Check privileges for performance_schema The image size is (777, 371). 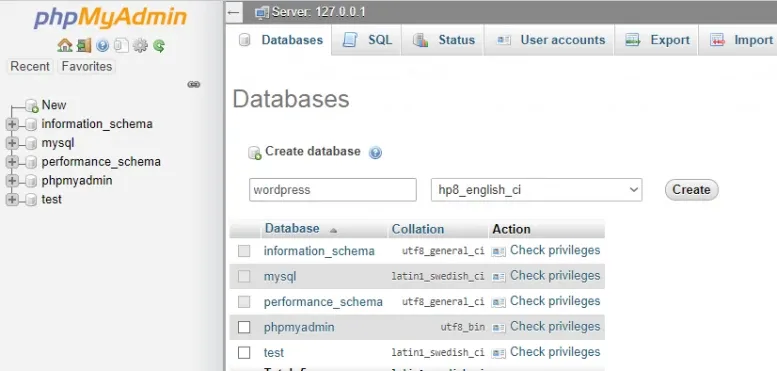pyautogui.click(x=555, y=301)
